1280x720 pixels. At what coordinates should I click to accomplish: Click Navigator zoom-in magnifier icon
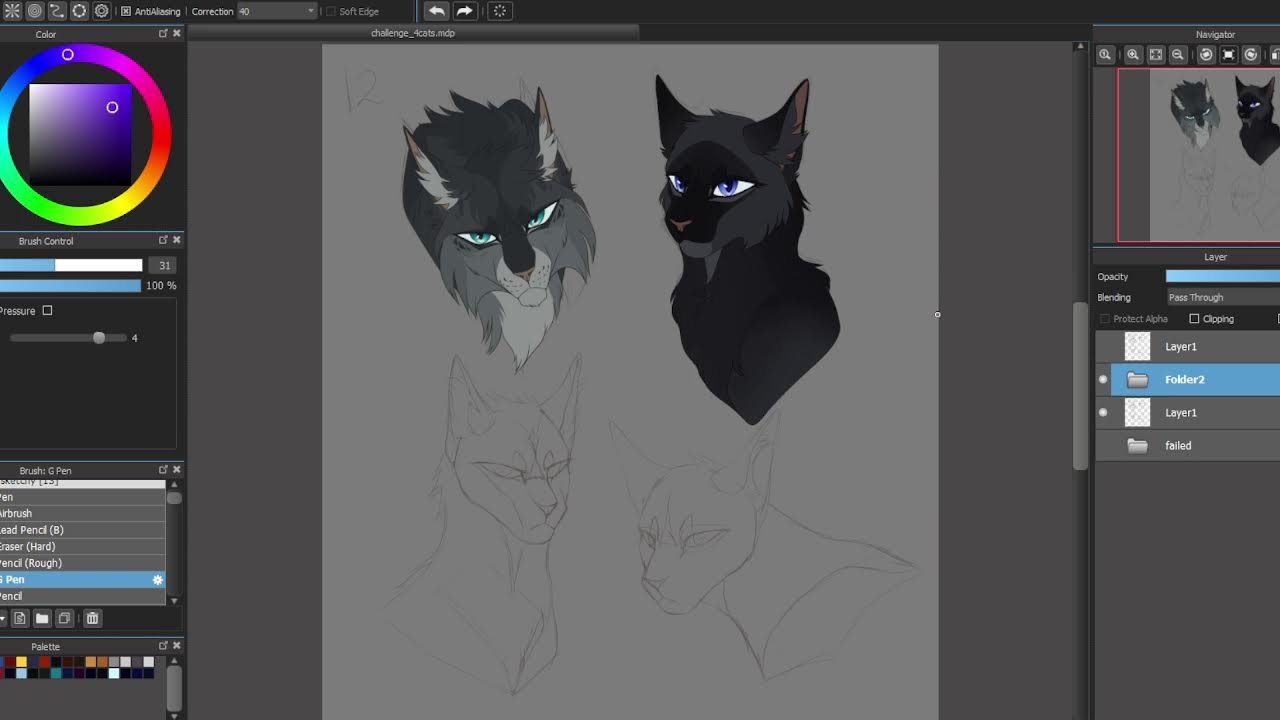click(x=1133, y=55)
